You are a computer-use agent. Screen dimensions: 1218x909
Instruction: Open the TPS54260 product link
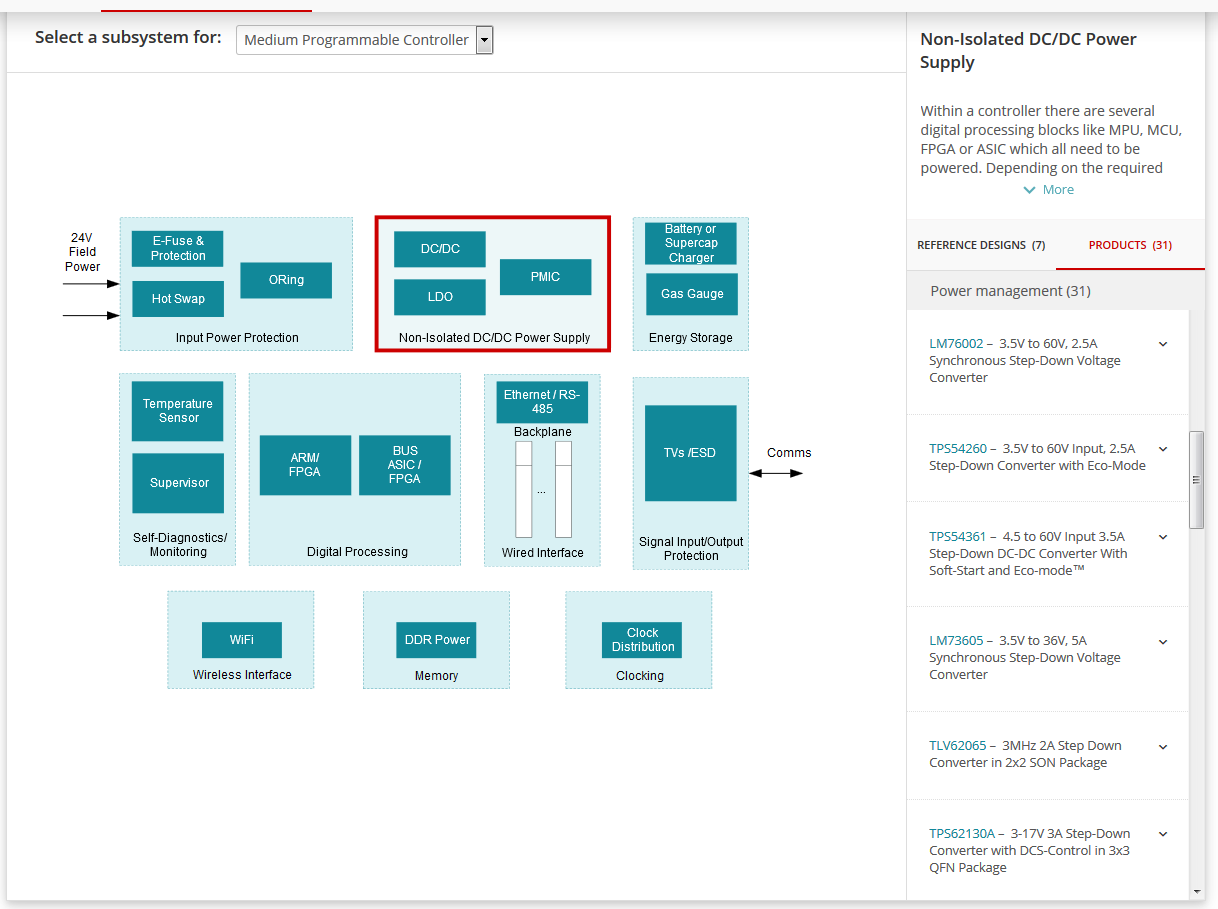coord(958,448)
